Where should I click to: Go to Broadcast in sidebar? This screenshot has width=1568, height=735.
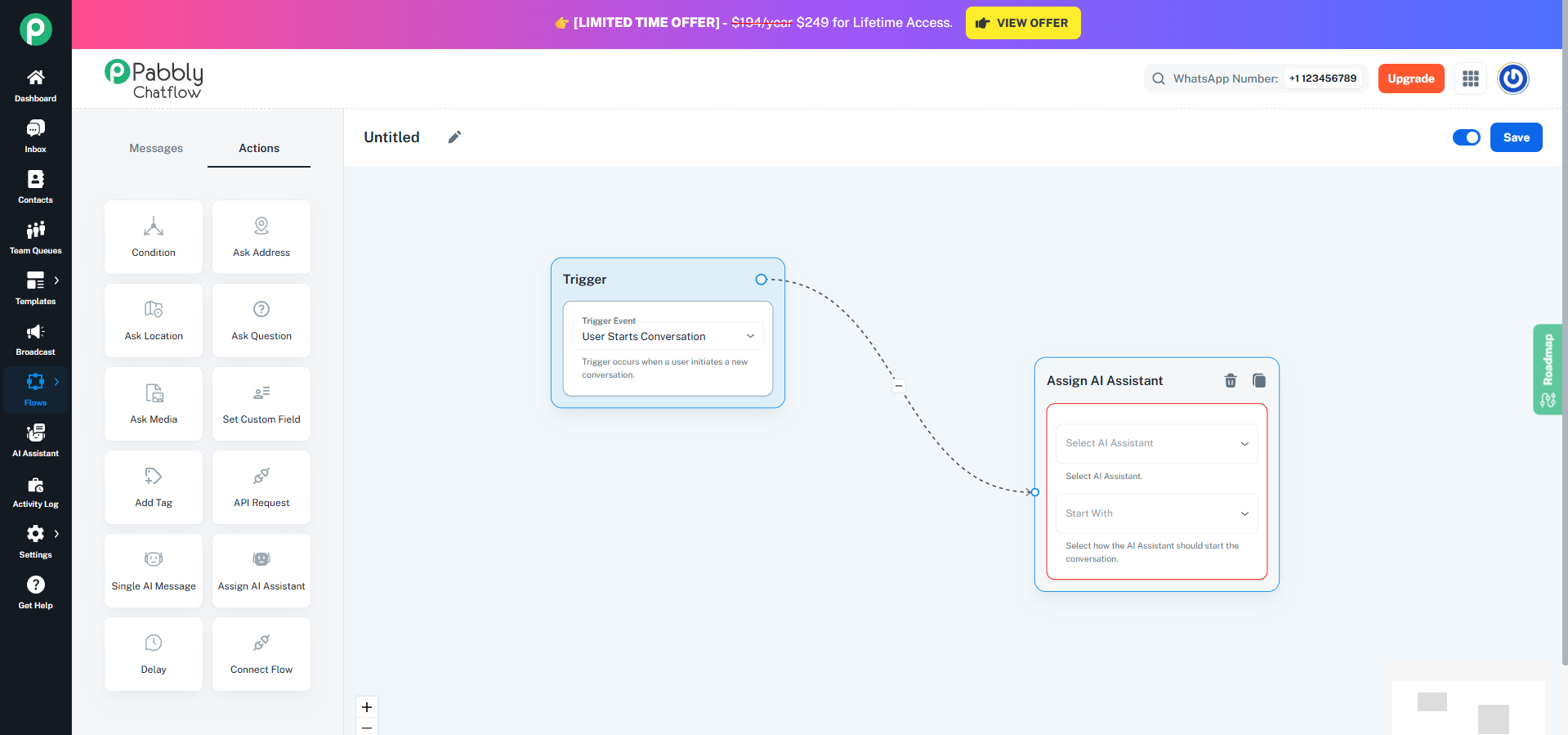(x=35, y=338)
